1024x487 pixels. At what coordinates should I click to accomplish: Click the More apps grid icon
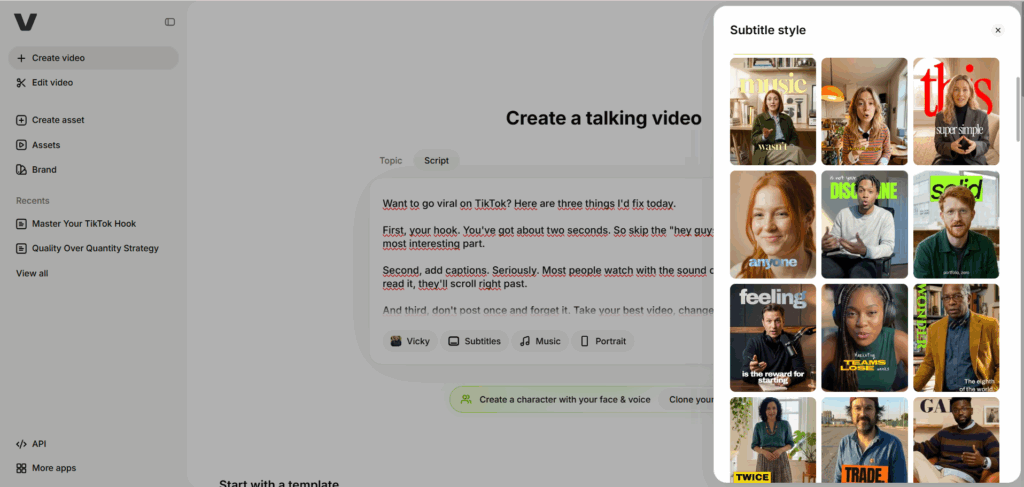pos(21,468)
